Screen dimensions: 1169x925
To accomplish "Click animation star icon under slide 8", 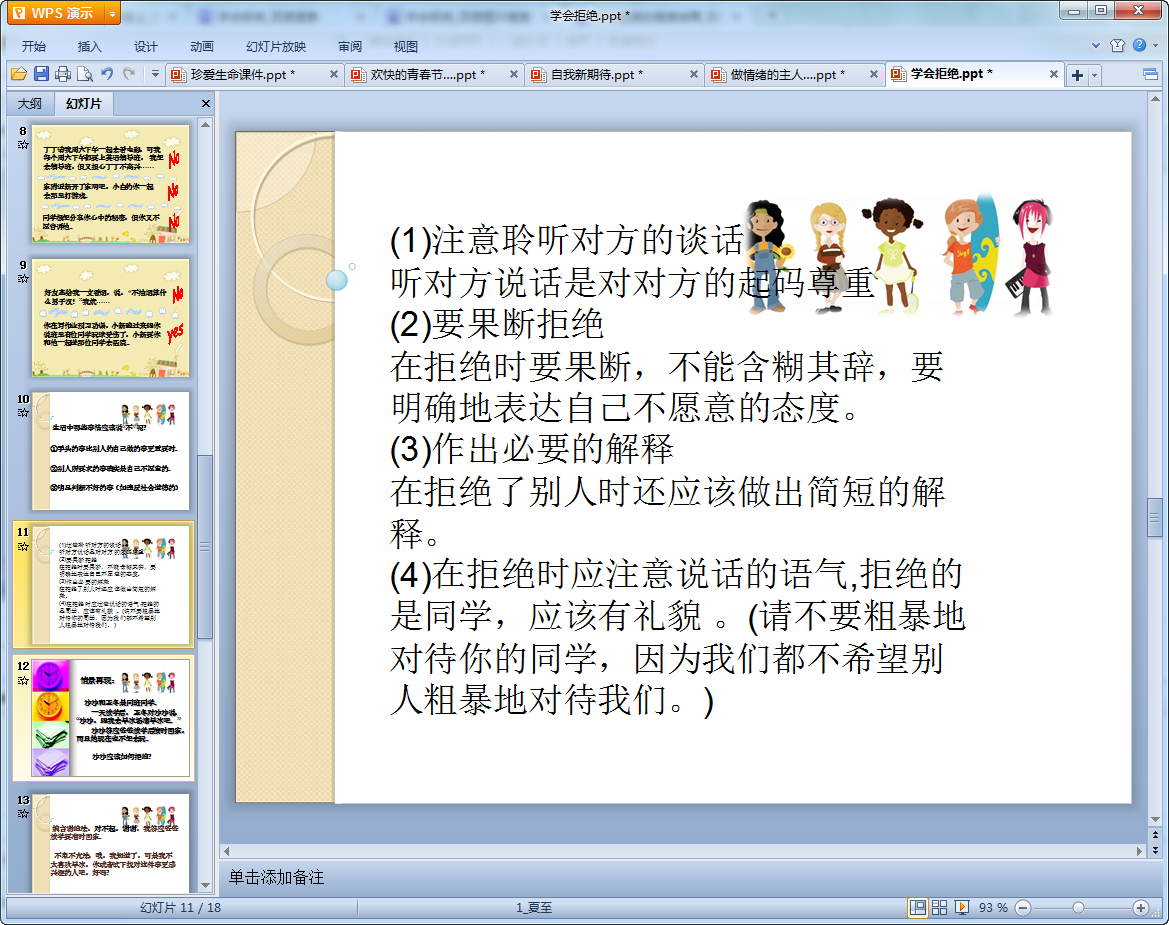I will [23, 145].
